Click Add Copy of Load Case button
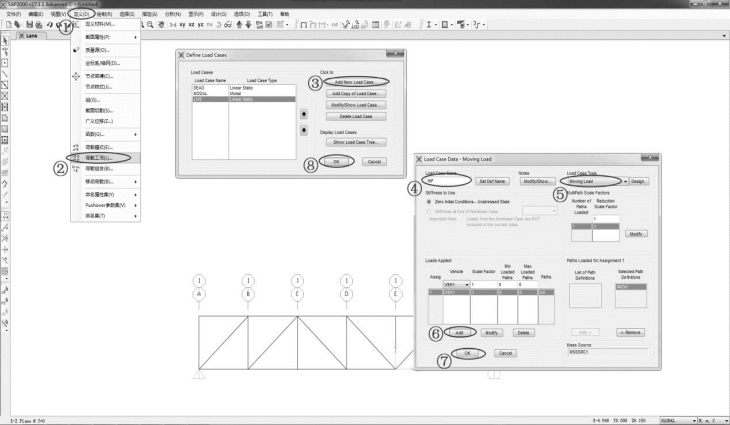This screenshot has width=730, height=425. (356, 94)
